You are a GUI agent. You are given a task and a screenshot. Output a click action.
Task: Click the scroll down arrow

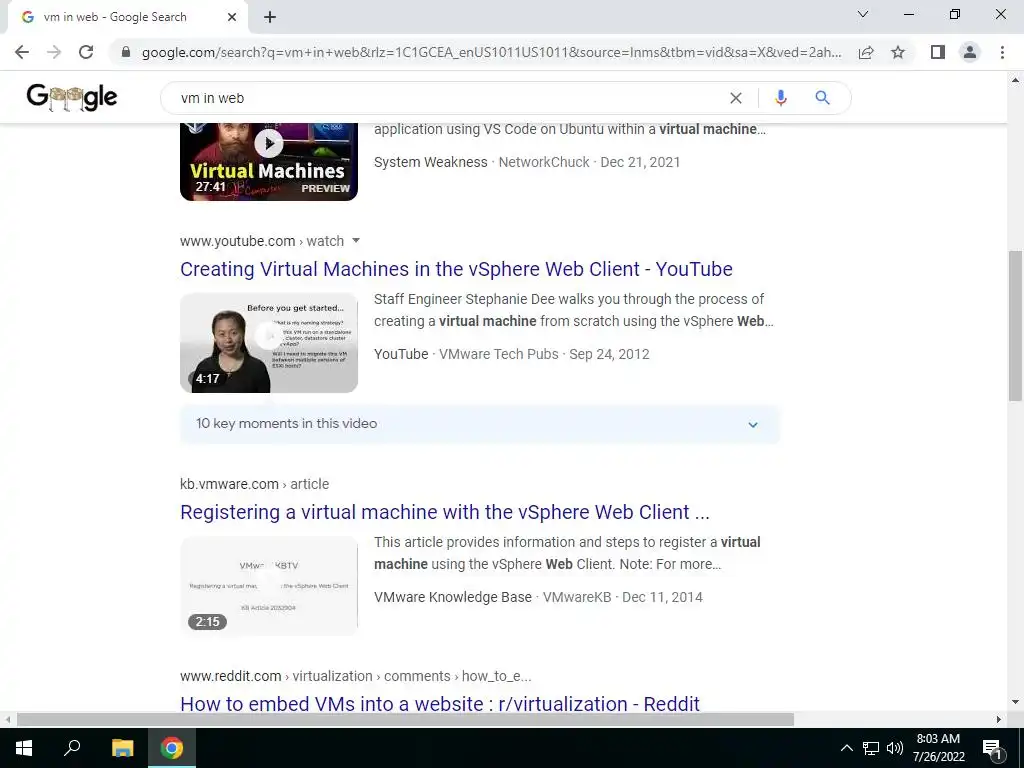[1015, 703]
